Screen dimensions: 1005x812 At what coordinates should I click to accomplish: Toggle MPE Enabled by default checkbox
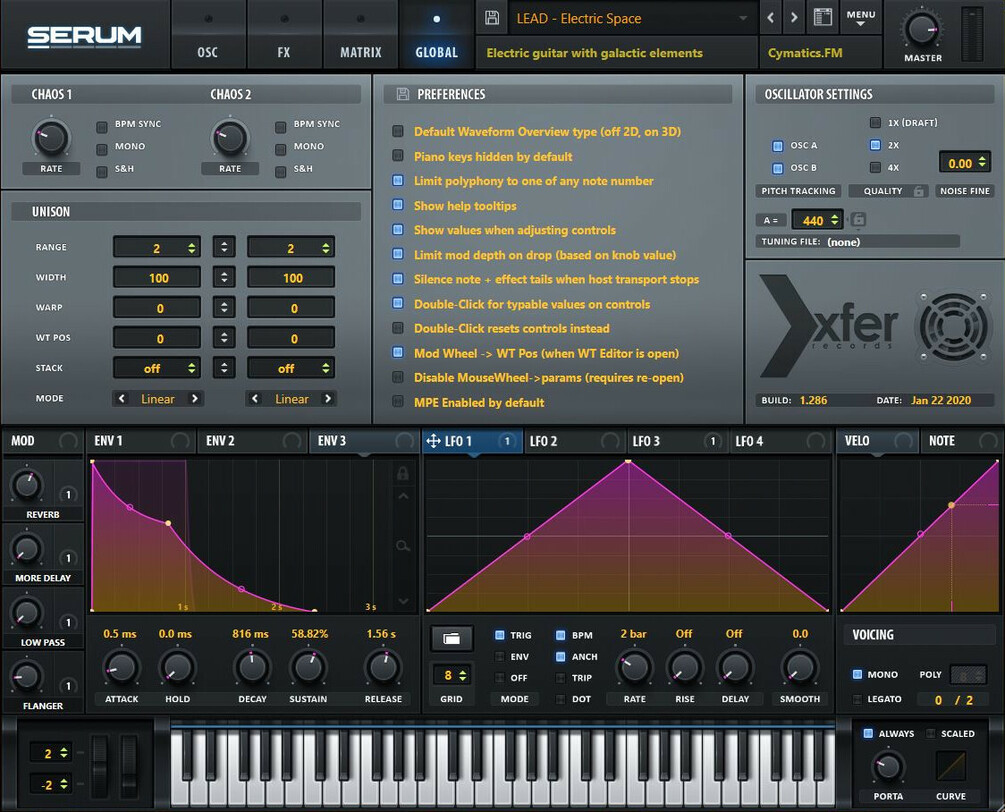tap(397, 402)
